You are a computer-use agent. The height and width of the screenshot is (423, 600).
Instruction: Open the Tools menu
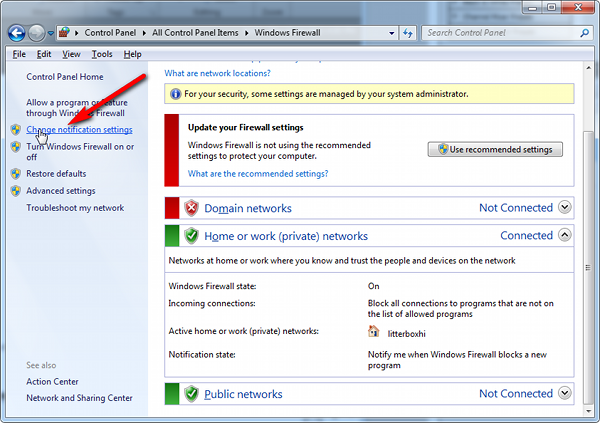tap(102, 54)
